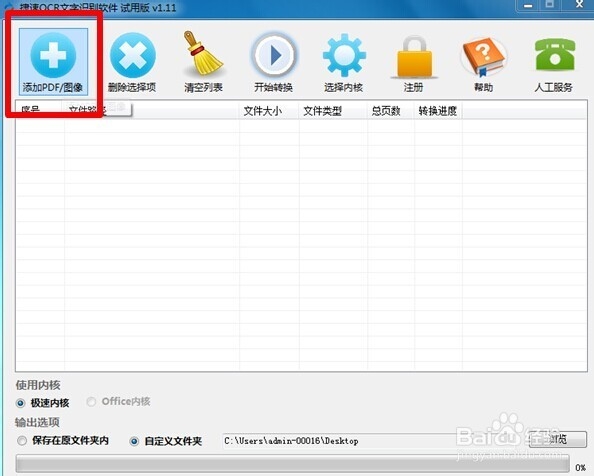This screenshot has height=476, width=594.
Task: Click the 序号 column header
Action: pyautogui.click(x=40, y=110)
